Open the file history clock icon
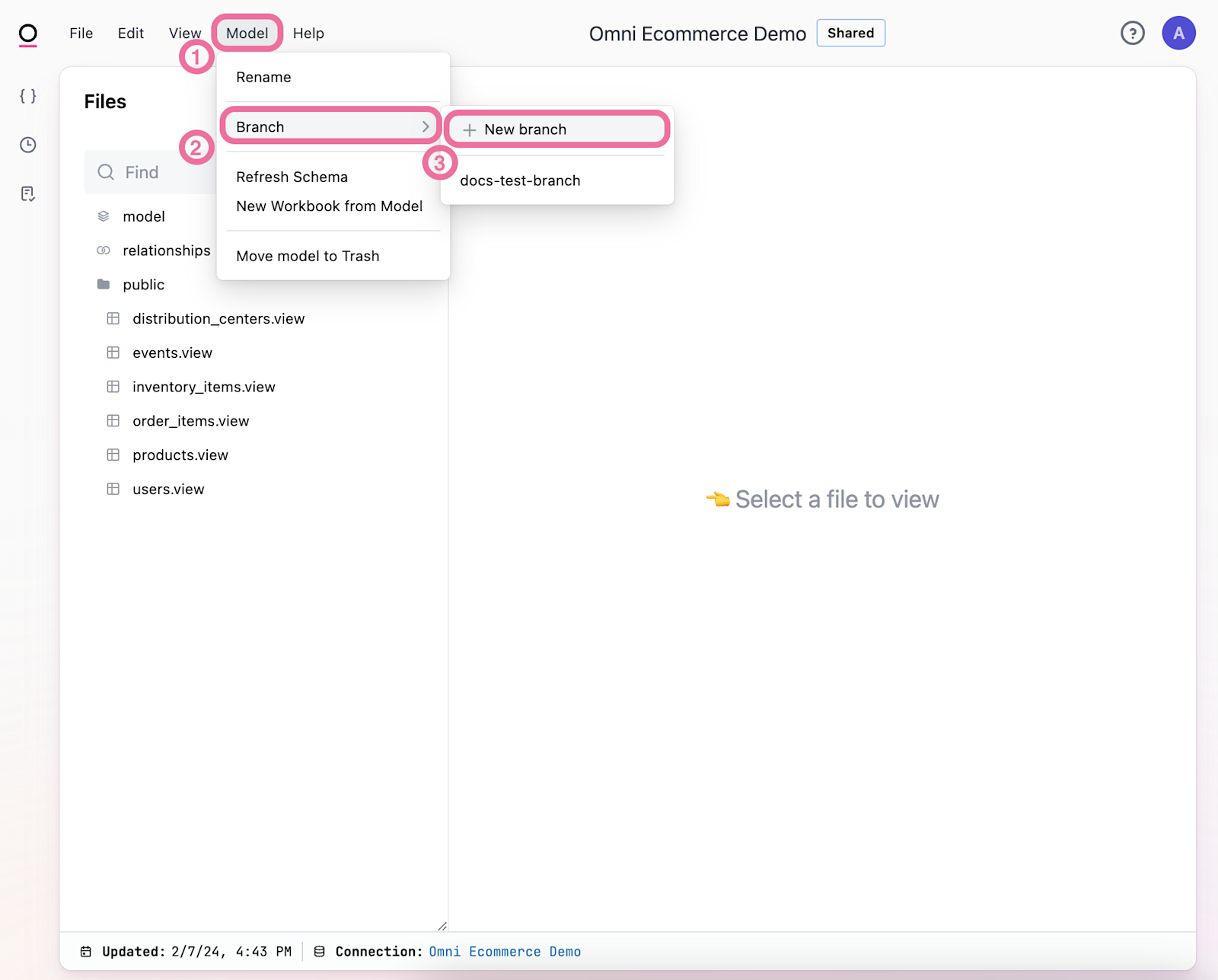Viewport: 1218px width, 980px height. 27,145
